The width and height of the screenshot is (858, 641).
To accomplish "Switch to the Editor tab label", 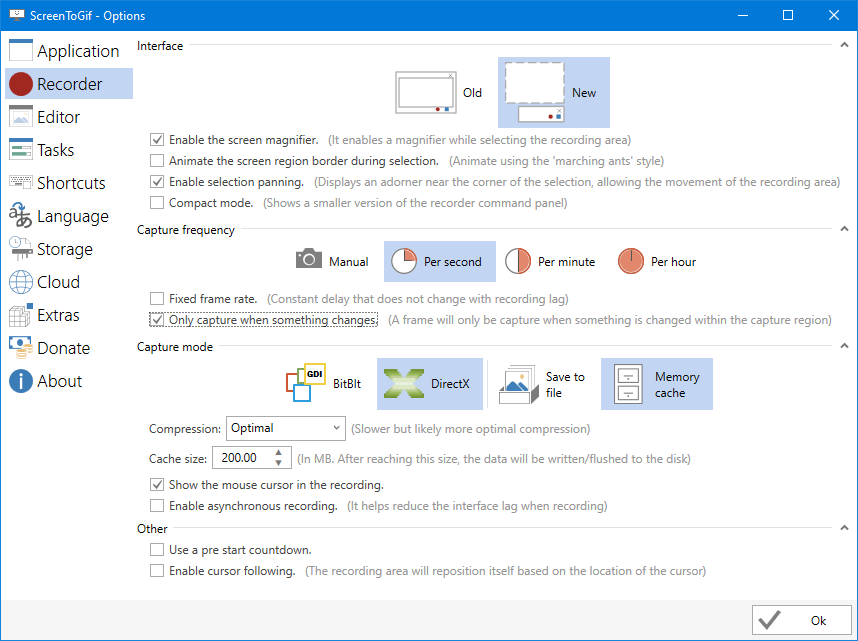I will click(59, 117).
